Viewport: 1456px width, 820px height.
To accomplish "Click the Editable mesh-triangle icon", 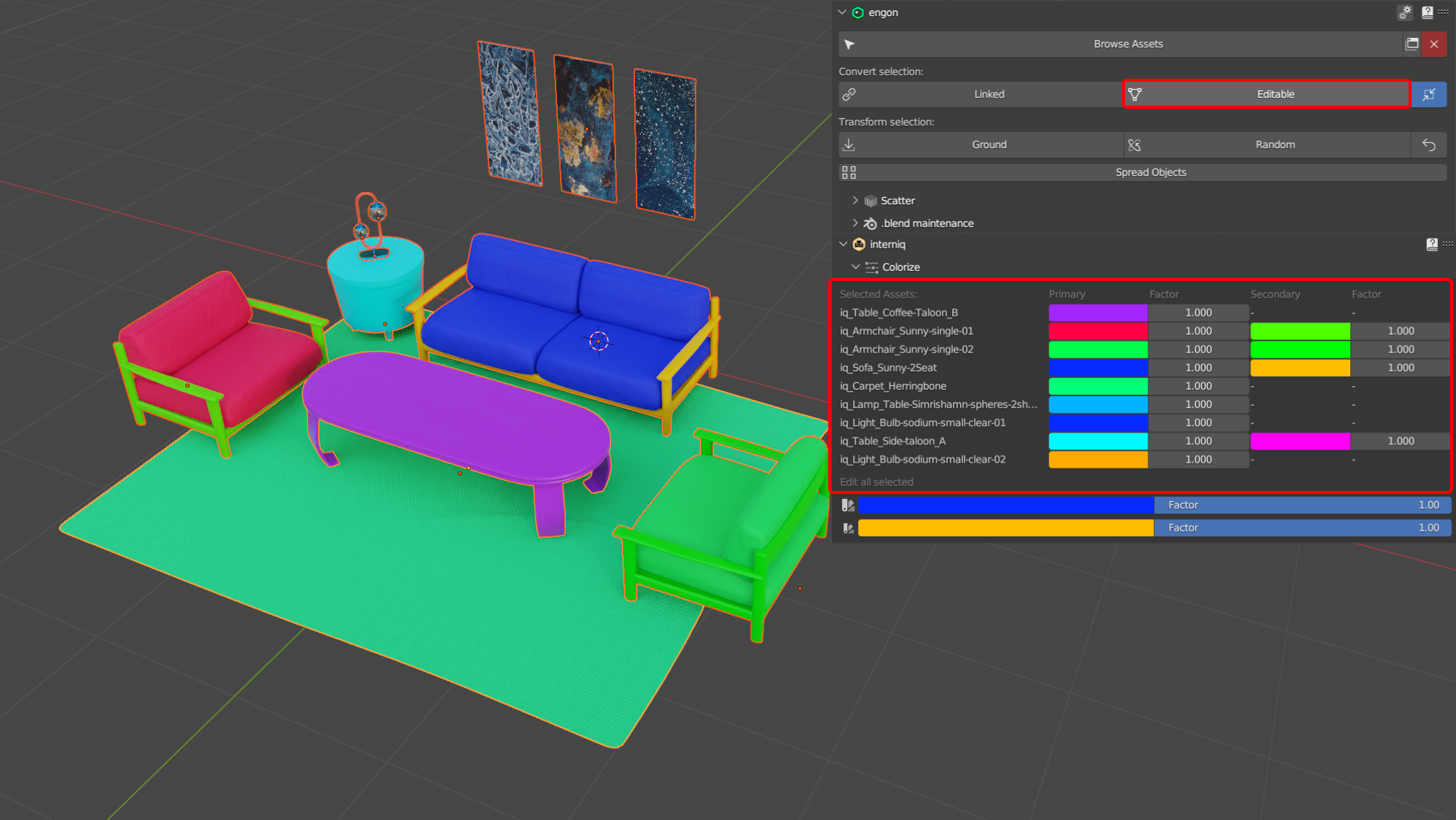I will (x=1134, y=94).
